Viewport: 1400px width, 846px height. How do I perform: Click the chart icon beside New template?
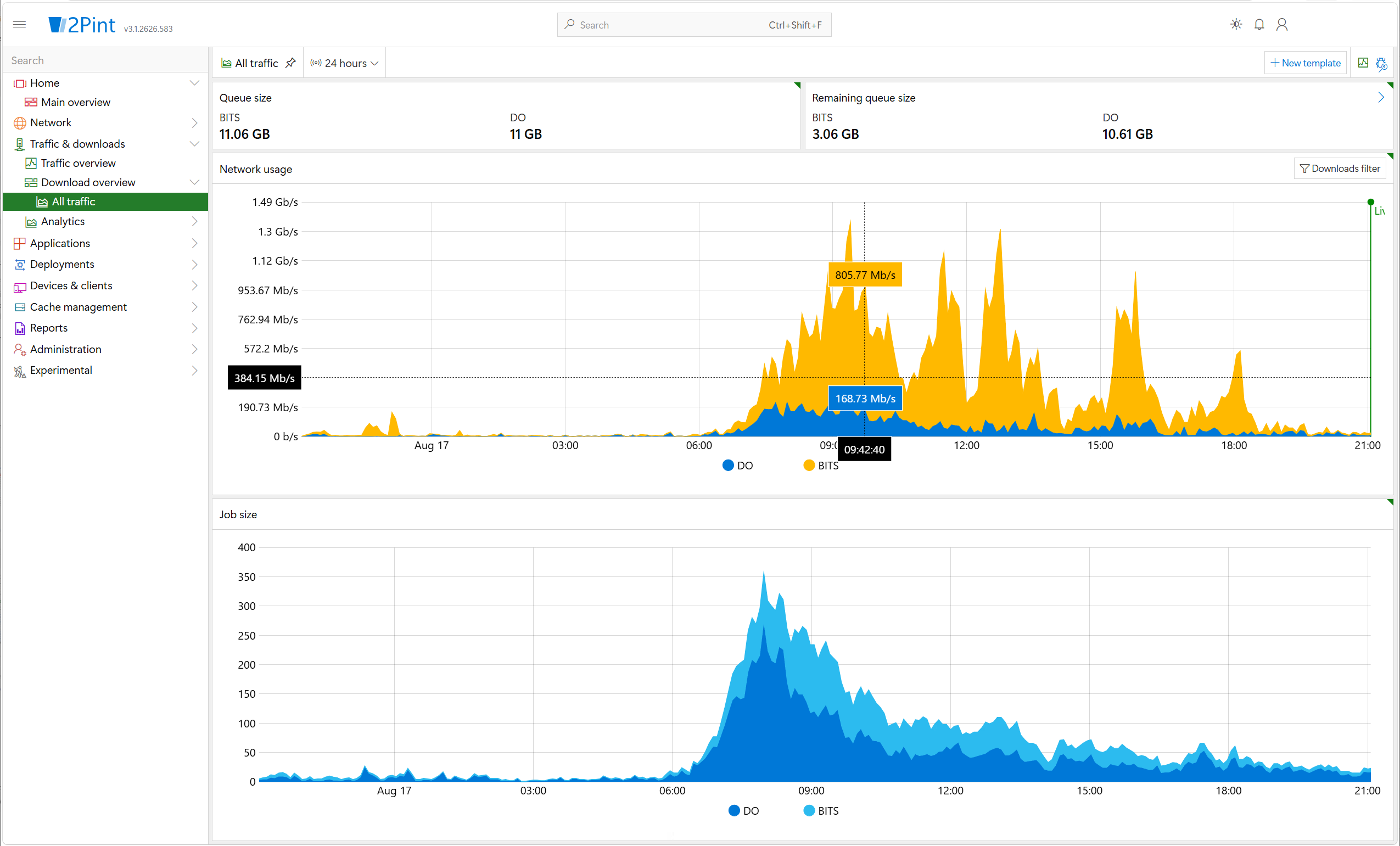(x=1363, y=63)
